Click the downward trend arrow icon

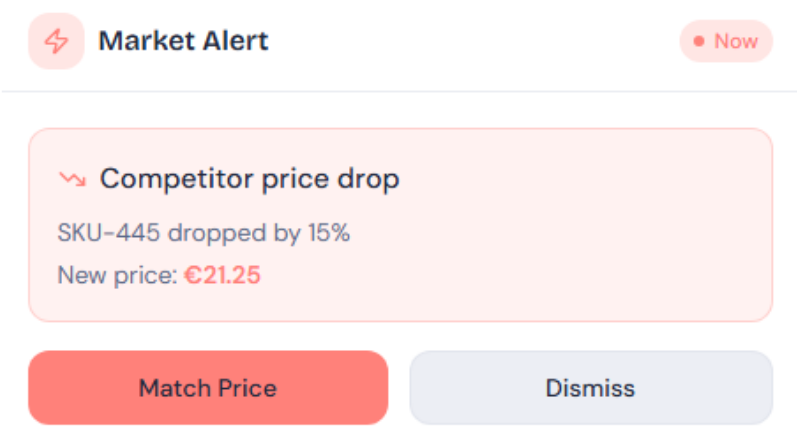tap(72, 179)
